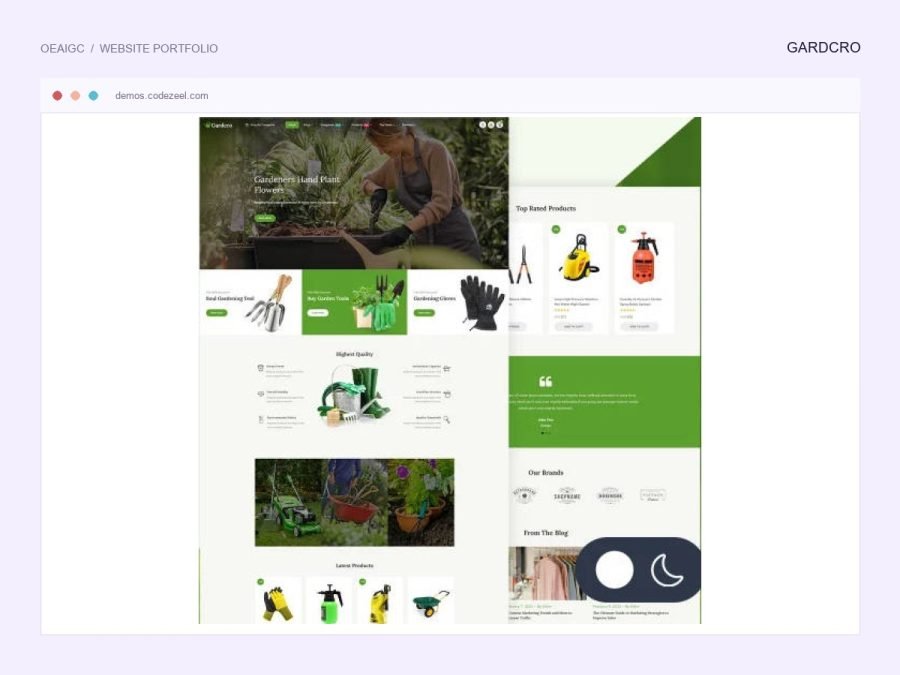Open the cart icon in site header

tap(500, 125)
